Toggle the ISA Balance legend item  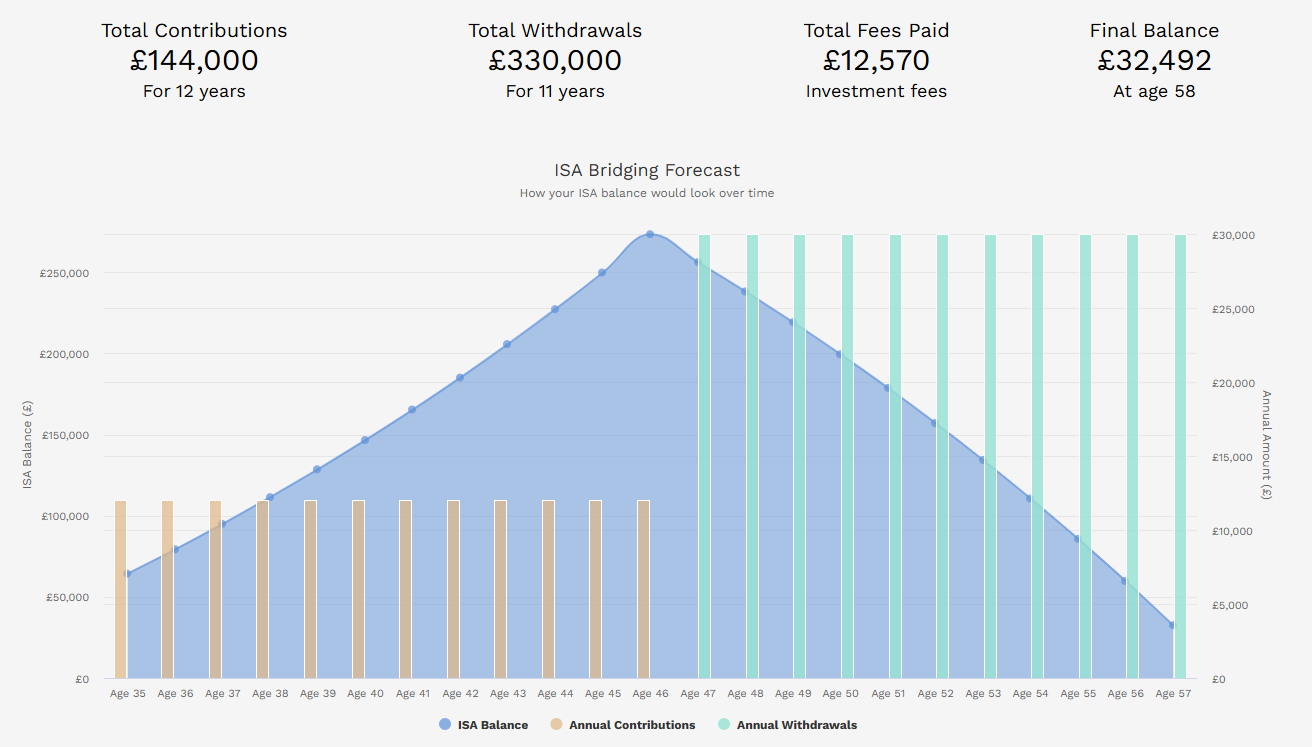tap(492, 725)
